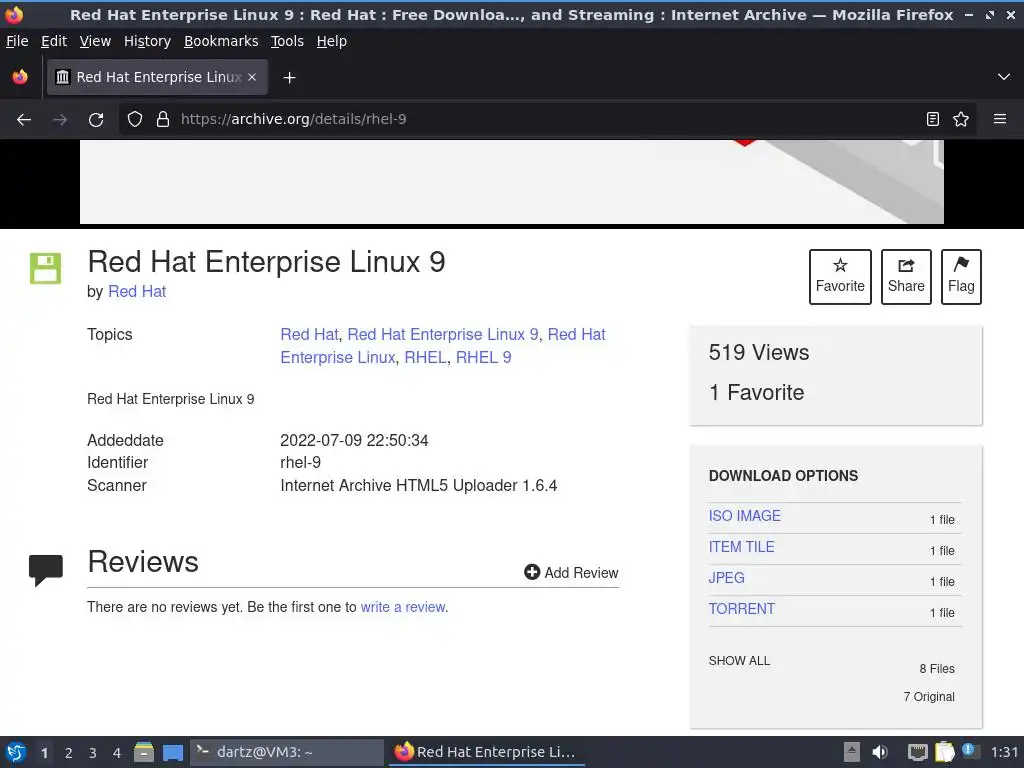Open the Red Hat author link
1024x768 pixels.
(137, 291)
